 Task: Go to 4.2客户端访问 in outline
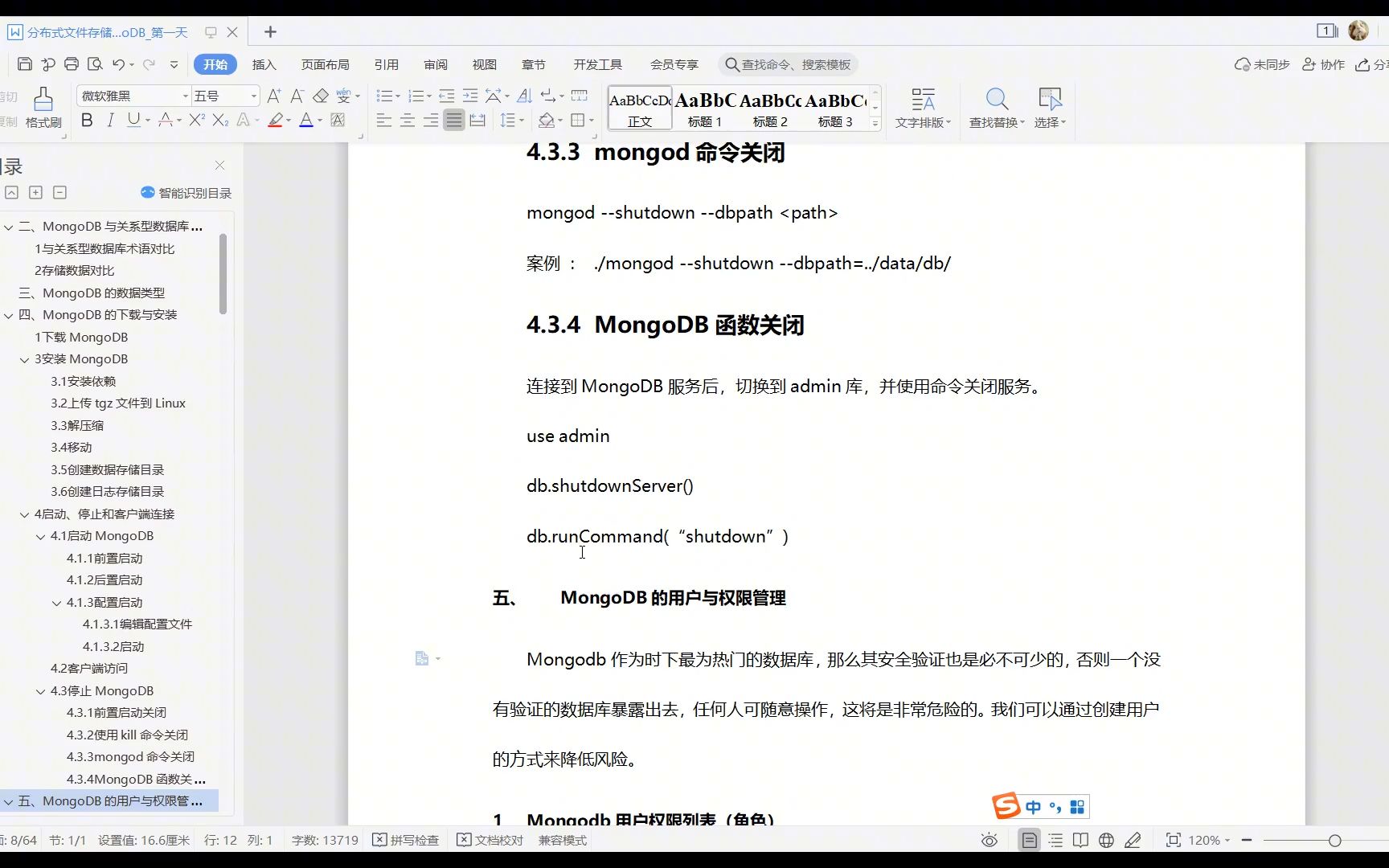click(x=88, y=669)
